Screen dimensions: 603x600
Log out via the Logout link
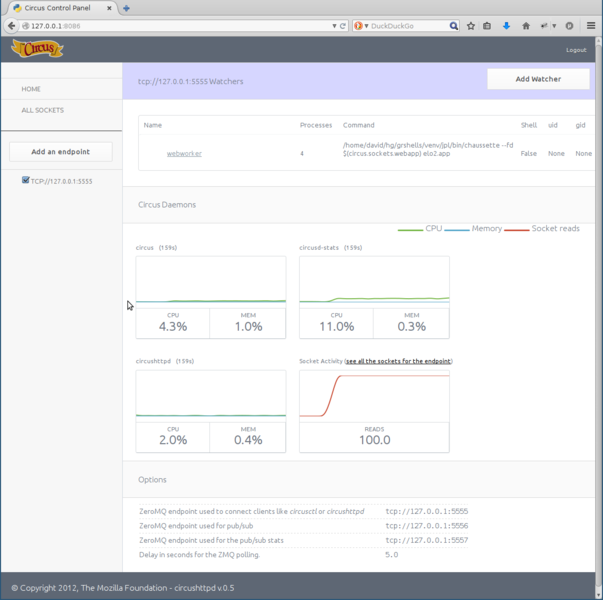[x=576, y=50]
